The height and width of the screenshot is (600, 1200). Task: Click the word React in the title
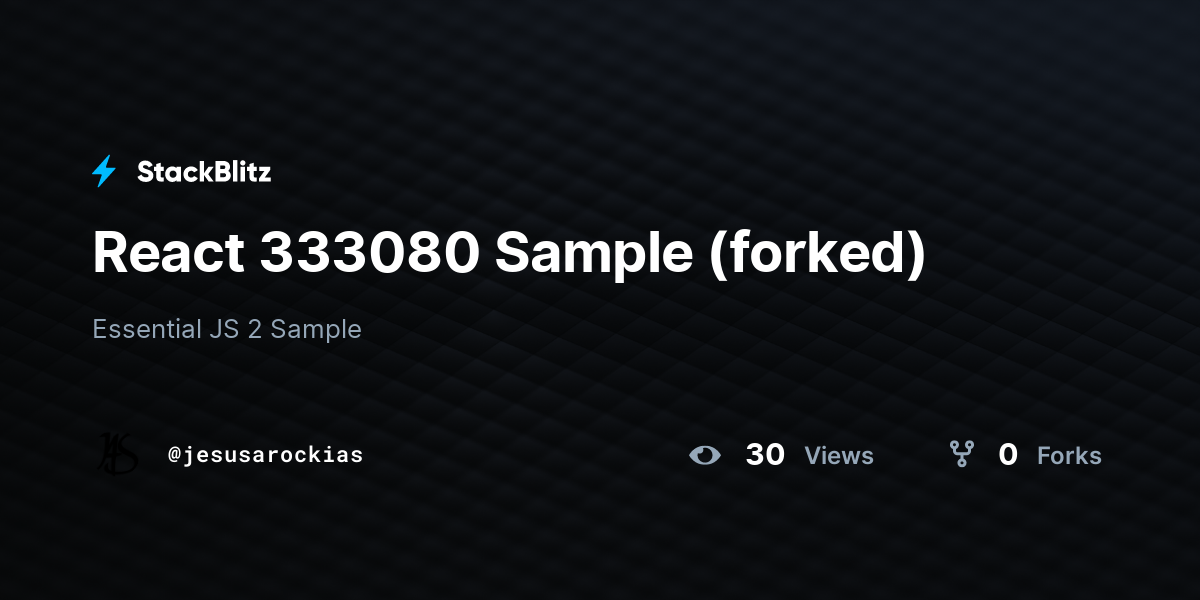click(168, 253)
